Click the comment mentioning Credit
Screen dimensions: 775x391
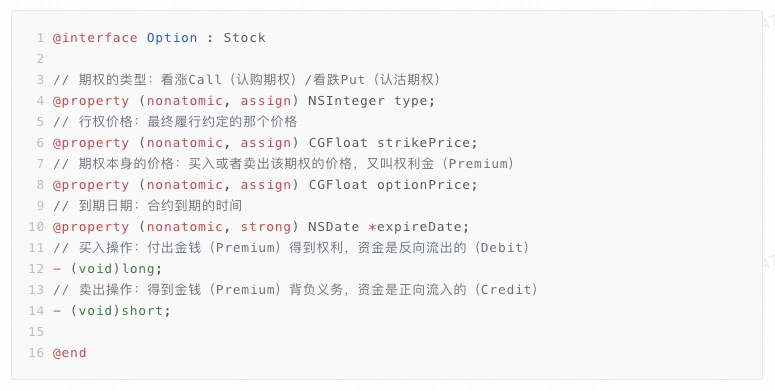point(296,290)
